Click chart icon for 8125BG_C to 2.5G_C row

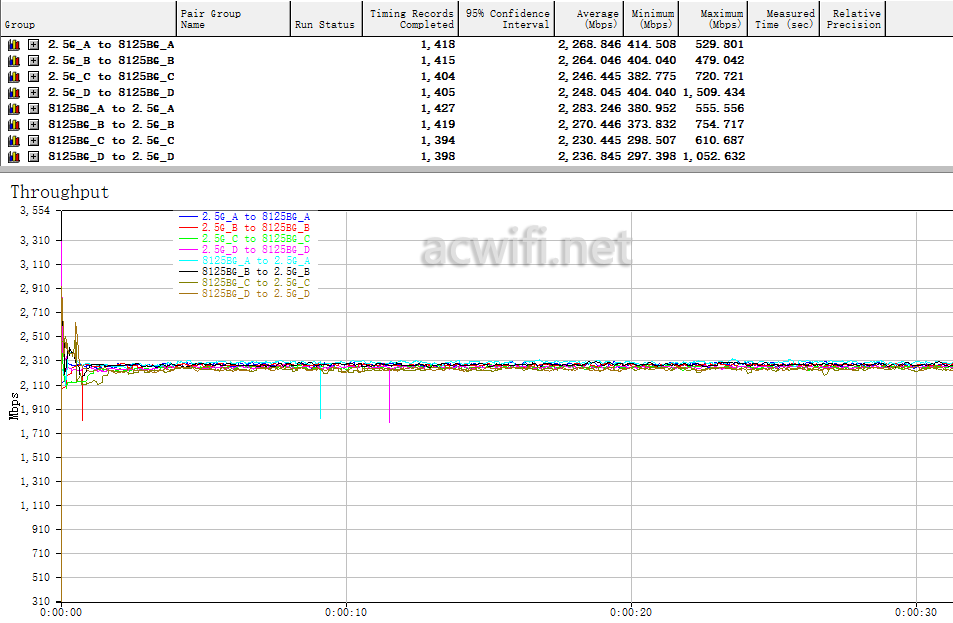pyautogui.click(x=14, y=140)
